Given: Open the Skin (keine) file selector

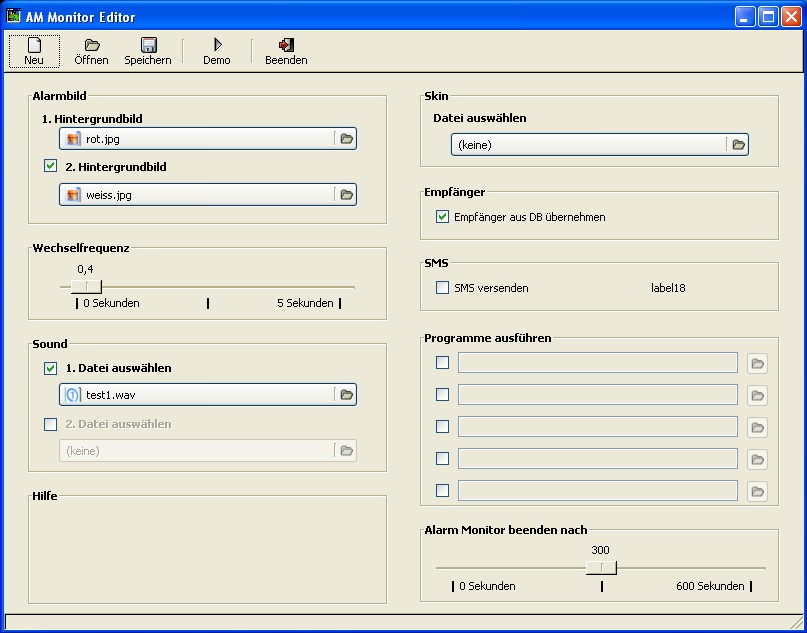Looking at the screenshot, I should click(x=600, y=145).
